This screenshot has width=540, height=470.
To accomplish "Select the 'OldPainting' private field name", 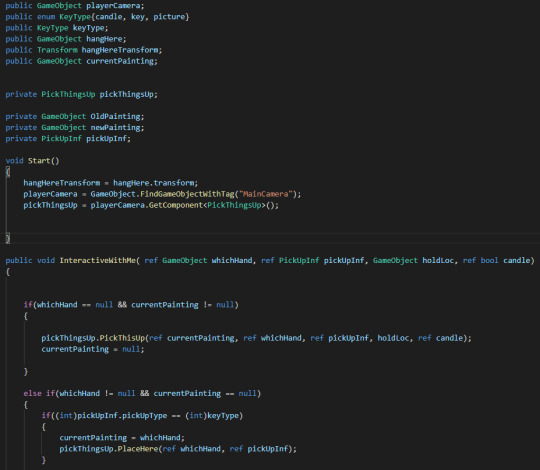I will (115, 116).
